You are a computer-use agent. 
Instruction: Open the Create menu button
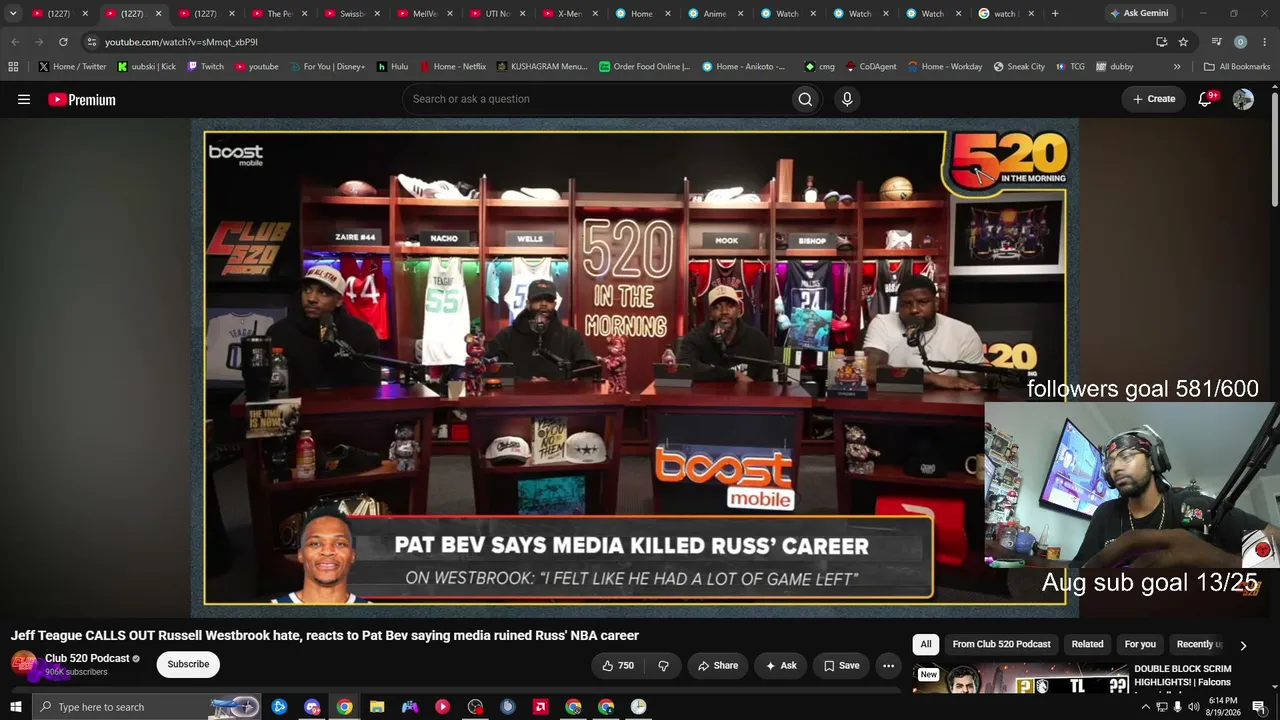tap(1153, 99)
